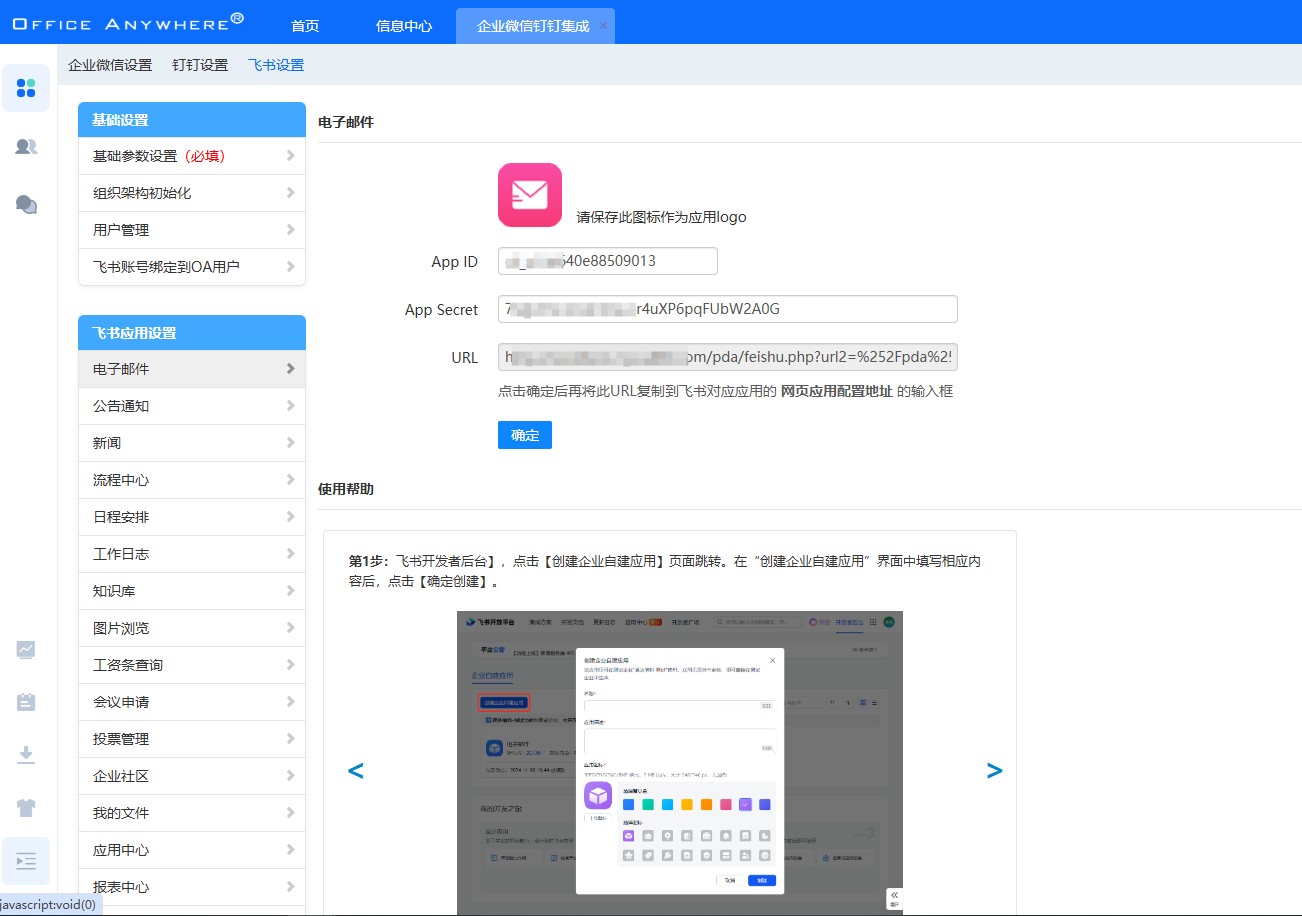Go to previous help slide with left arrow
Screen dimensions: 1302x916
[x=355, y=770]
